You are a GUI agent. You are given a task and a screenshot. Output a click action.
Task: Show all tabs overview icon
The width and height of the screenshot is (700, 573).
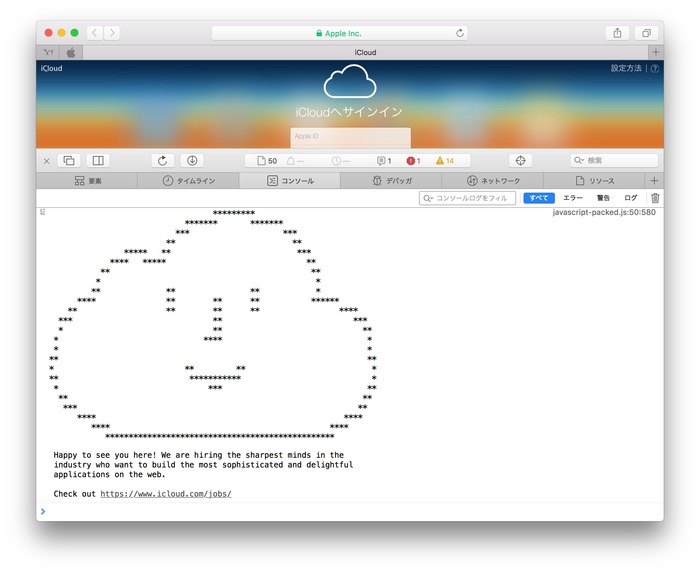646,33
